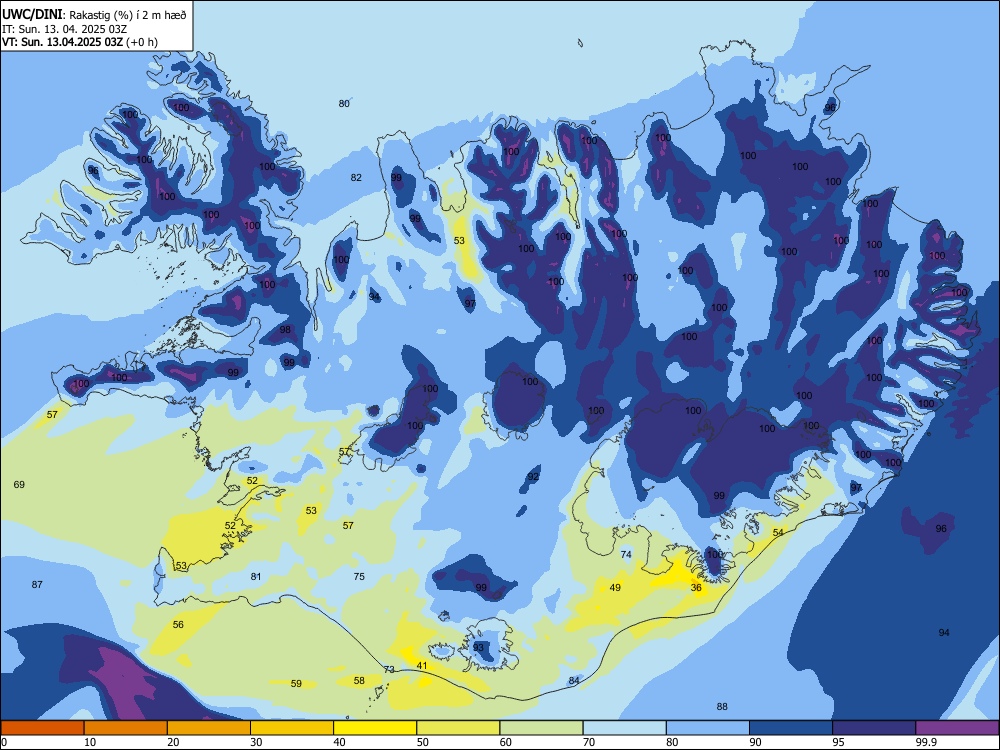1000x750 pixels.
Task: Click the offshore value '69' on the west
Action: [19, 485]
